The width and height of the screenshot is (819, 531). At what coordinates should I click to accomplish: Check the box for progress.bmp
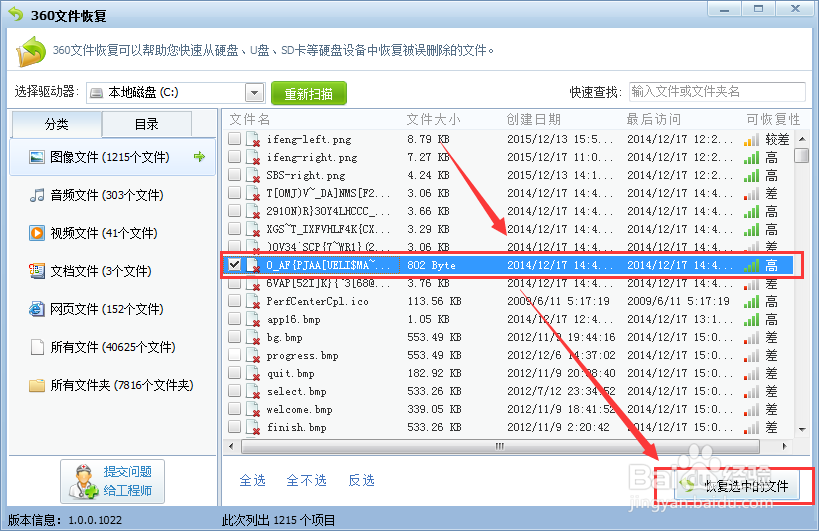(x=235, y=355)
